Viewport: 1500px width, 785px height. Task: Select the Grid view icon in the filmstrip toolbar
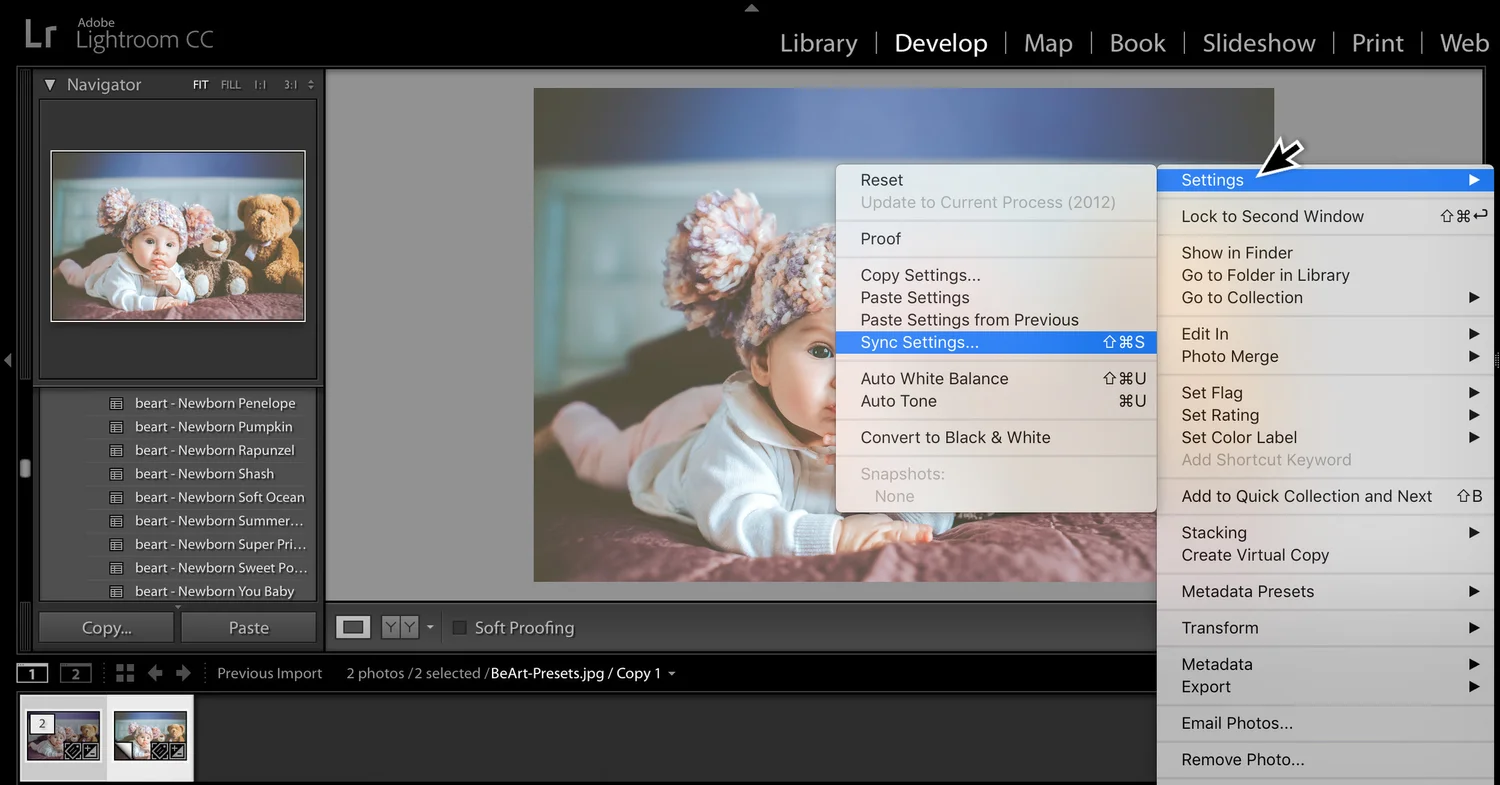tap(124, 673)
